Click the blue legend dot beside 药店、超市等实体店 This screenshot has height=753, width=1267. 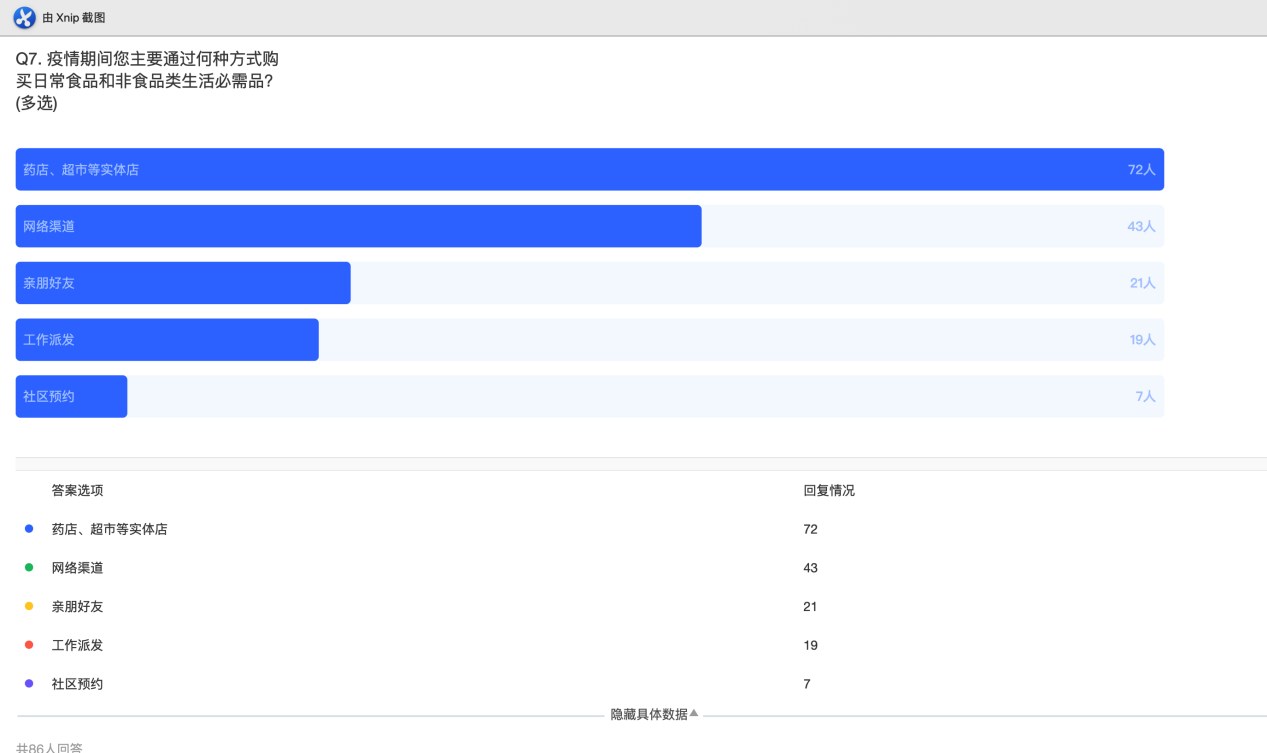click(x=29, y=529)
